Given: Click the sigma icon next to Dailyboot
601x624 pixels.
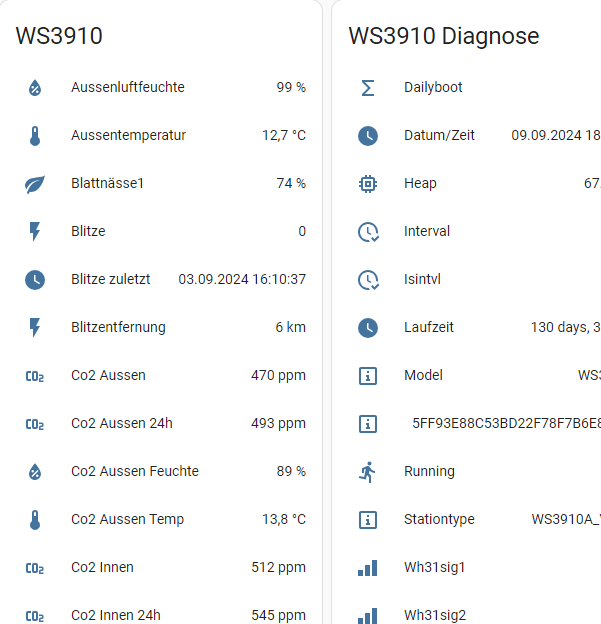Looking at the screenshot, I should point(368,88).
